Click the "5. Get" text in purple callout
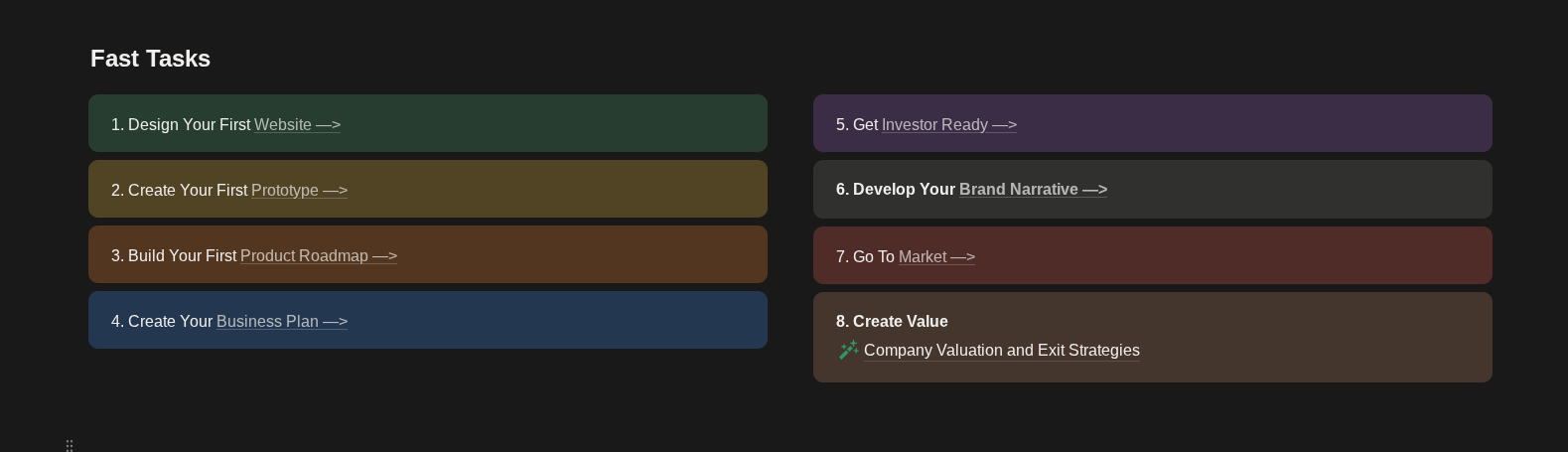The image size is (1568, 452). point(857,125)
